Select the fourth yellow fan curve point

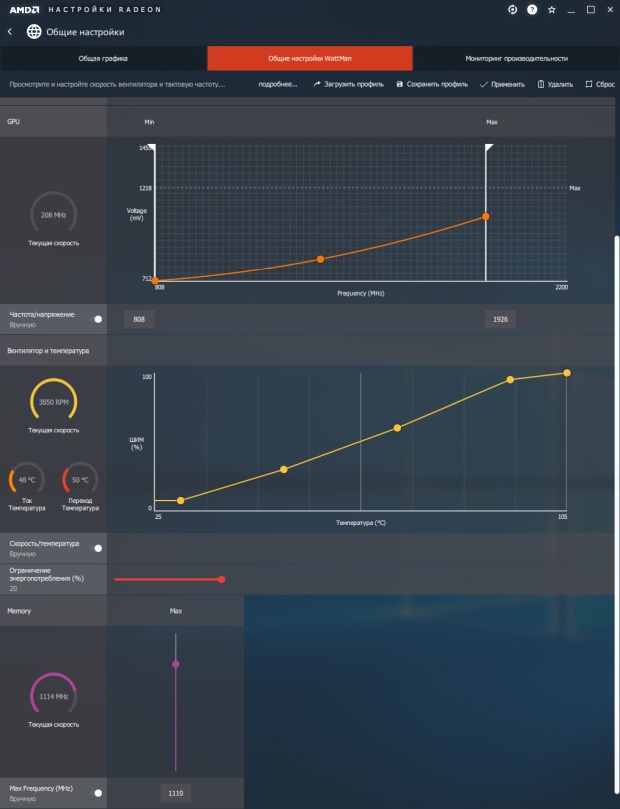510,380
